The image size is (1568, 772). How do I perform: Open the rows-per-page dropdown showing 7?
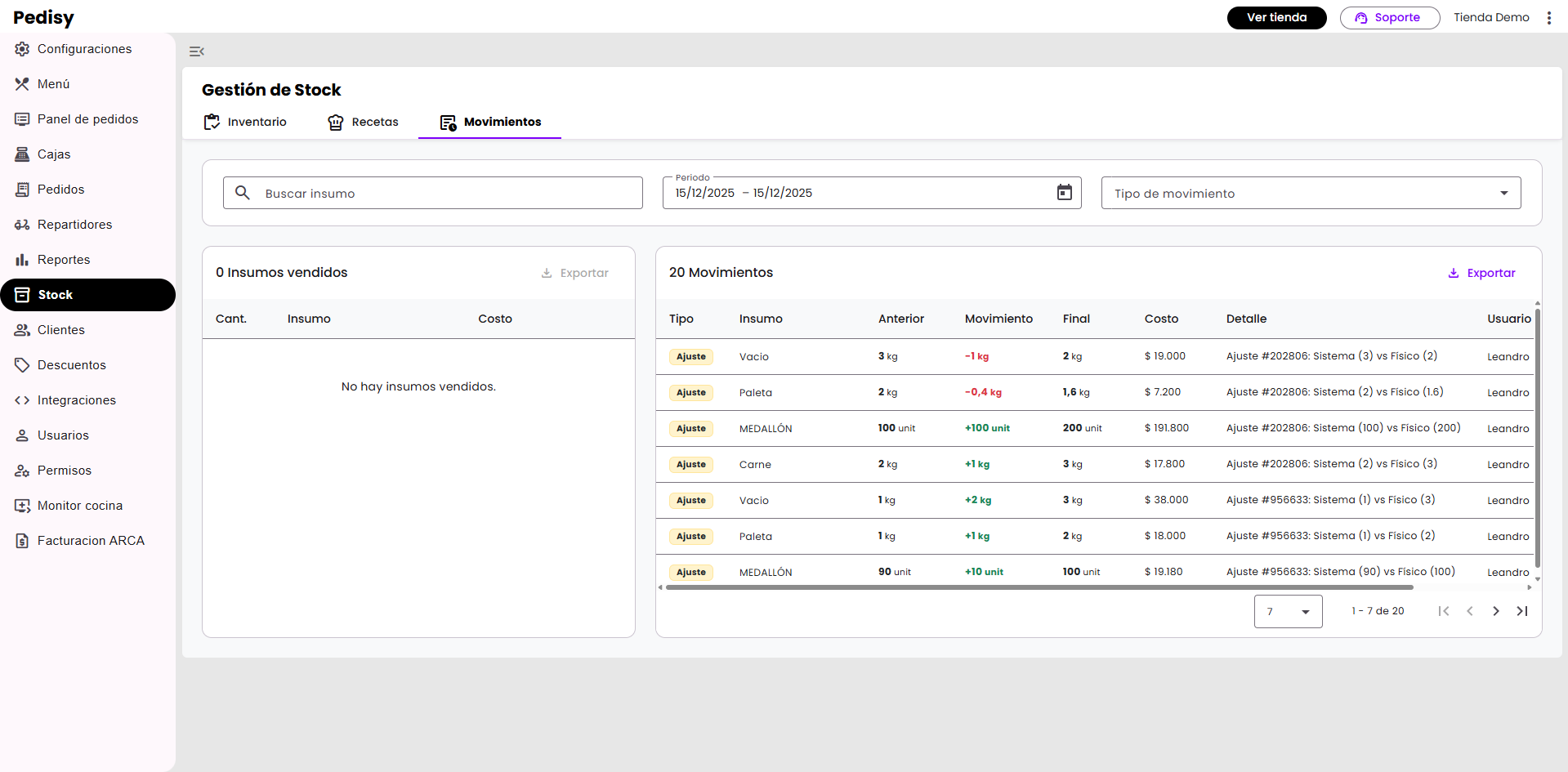pyautogui.click(x=1288, y=612)
